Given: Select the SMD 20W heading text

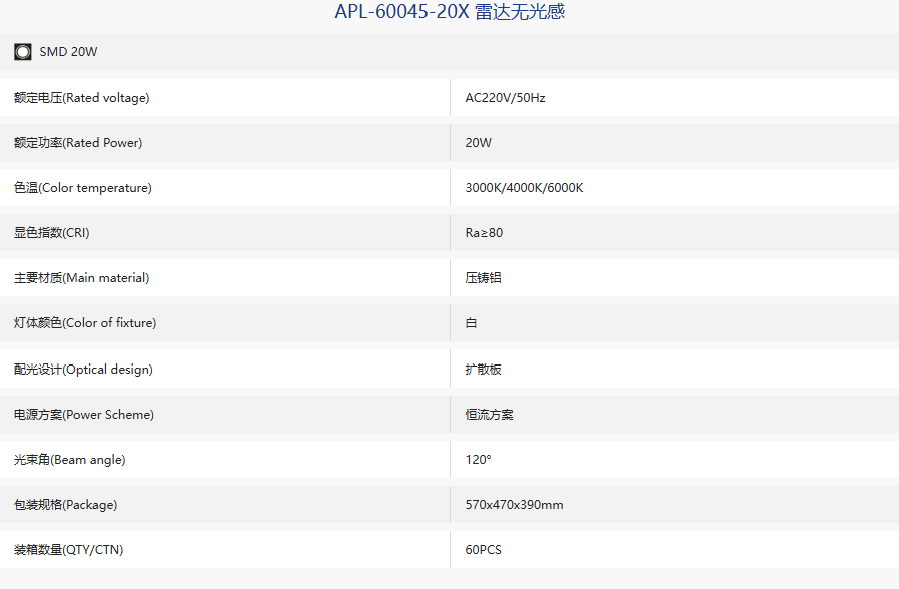Looking at the screenshot, I should coord(68,52).
